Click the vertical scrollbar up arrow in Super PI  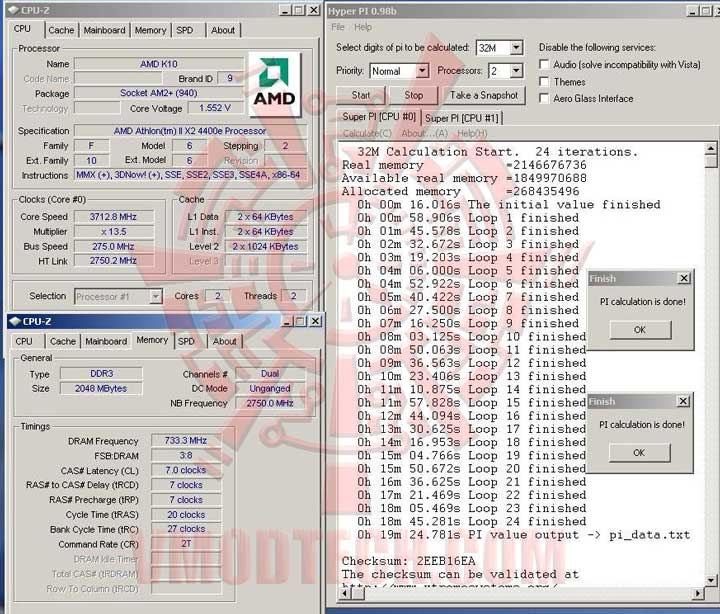pos(710,148)
